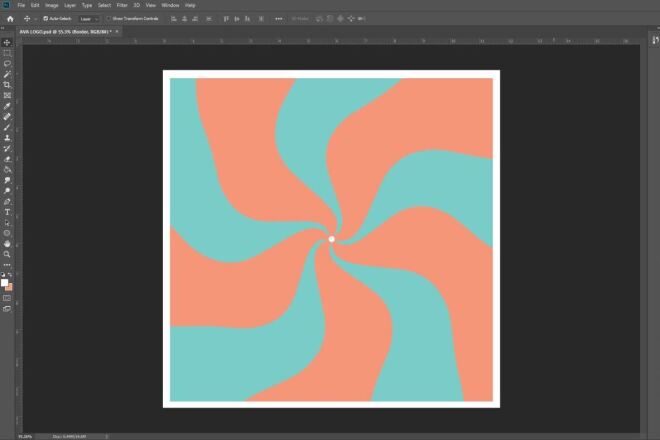This screenshot has height=440, width=660.
Task: Select the Smudge tool
Action: click(7, 180)
